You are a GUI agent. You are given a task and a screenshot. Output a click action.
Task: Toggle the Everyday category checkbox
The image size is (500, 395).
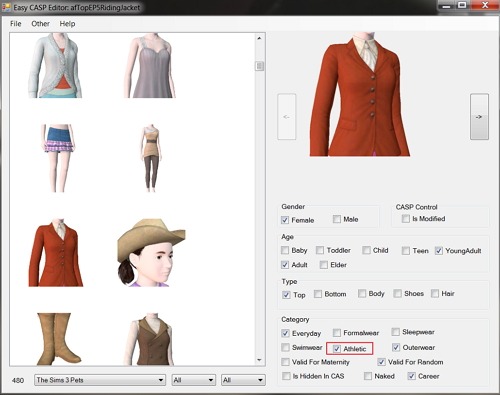click(285, 333)
